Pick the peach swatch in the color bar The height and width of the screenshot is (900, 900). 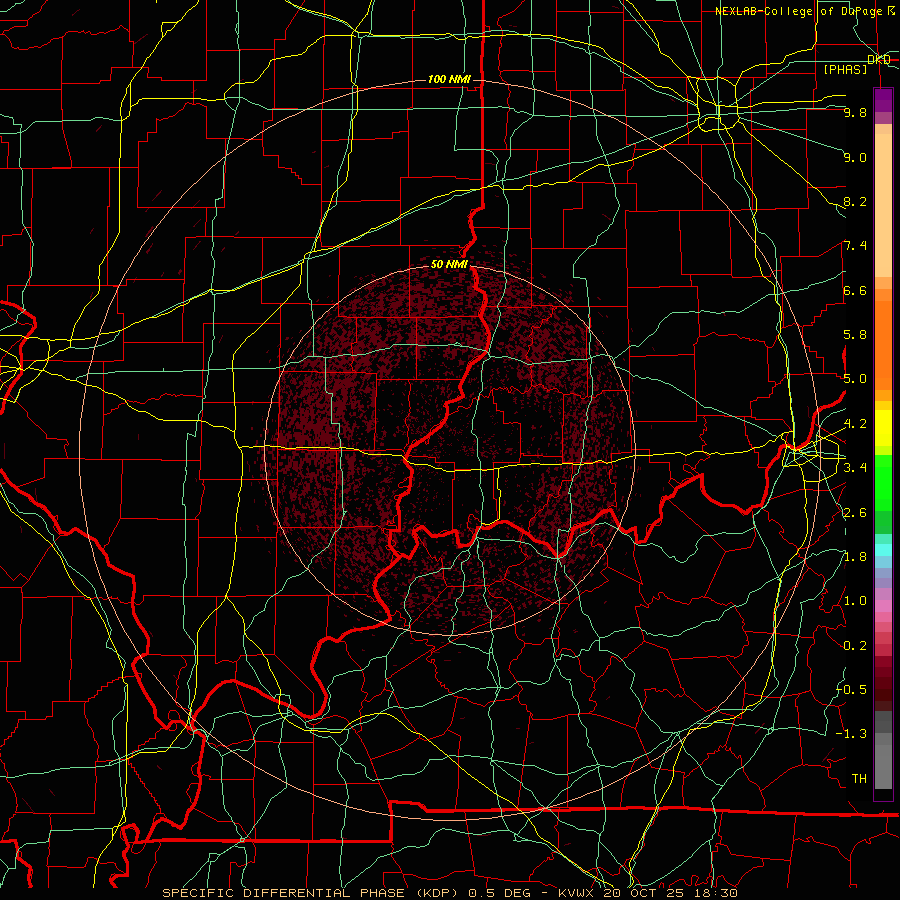pyautogui.click(x=883, y=205)
